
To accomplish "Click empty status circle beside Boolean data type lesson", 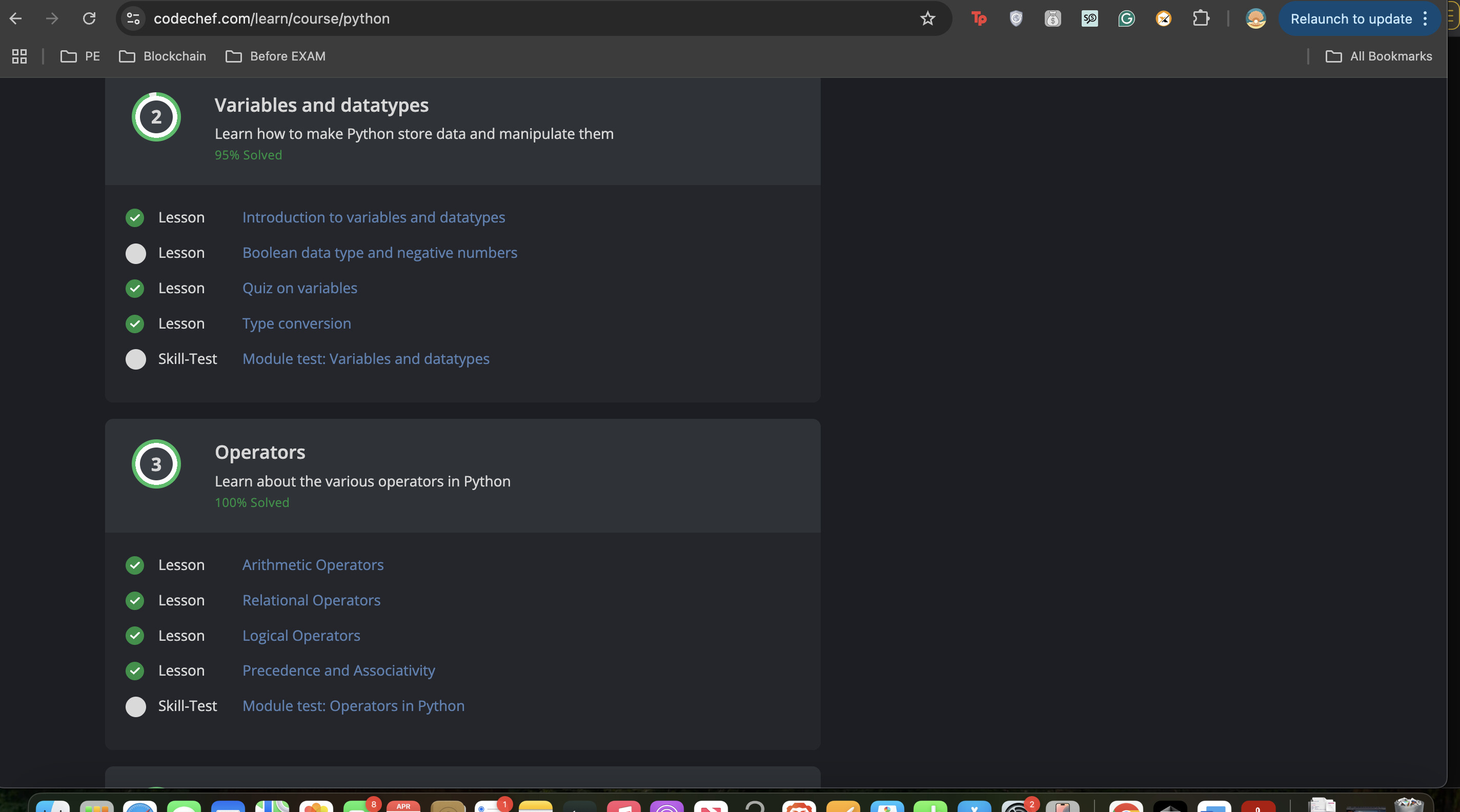I will (x=135, y=253).
